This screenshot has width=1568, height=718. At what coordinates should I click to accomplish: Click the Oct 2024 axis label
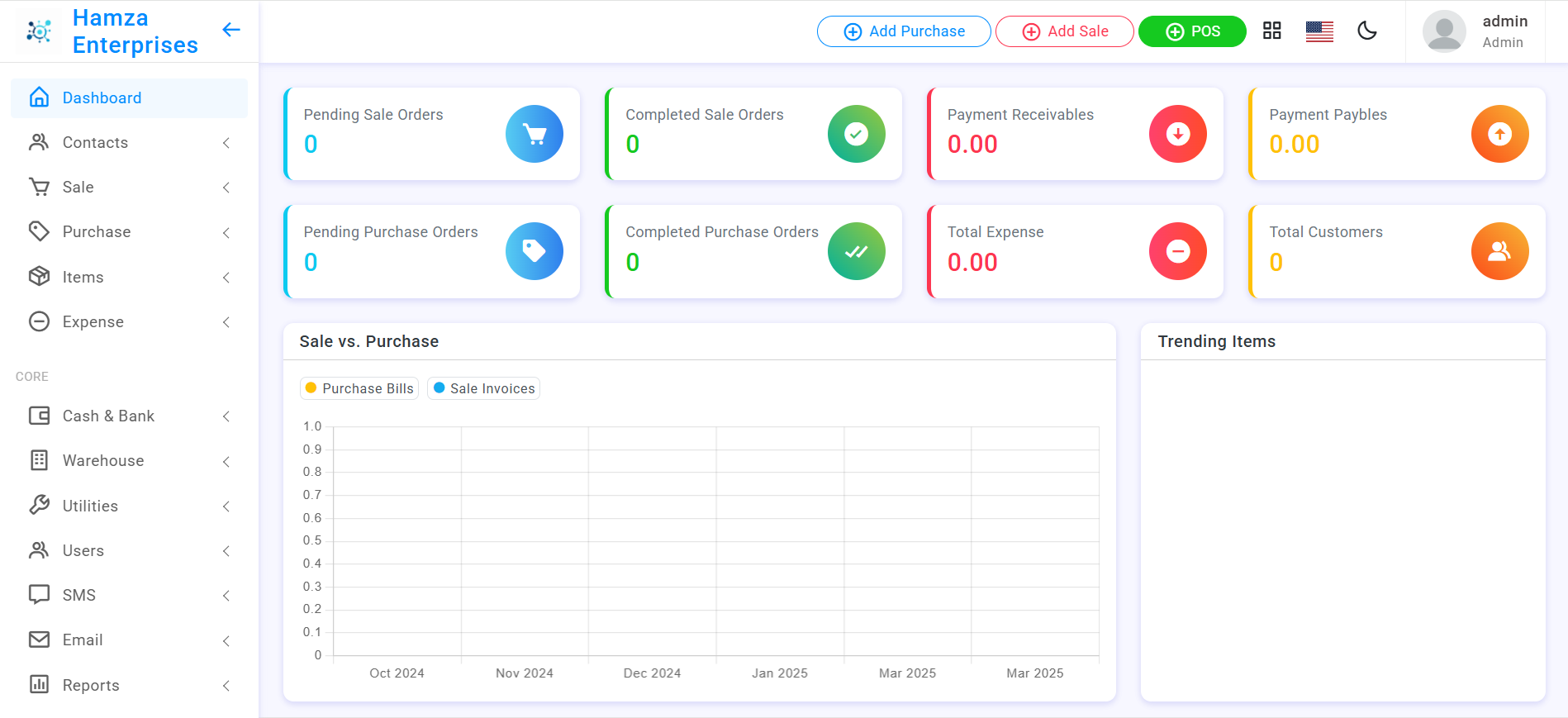click(x=397, y=673)
